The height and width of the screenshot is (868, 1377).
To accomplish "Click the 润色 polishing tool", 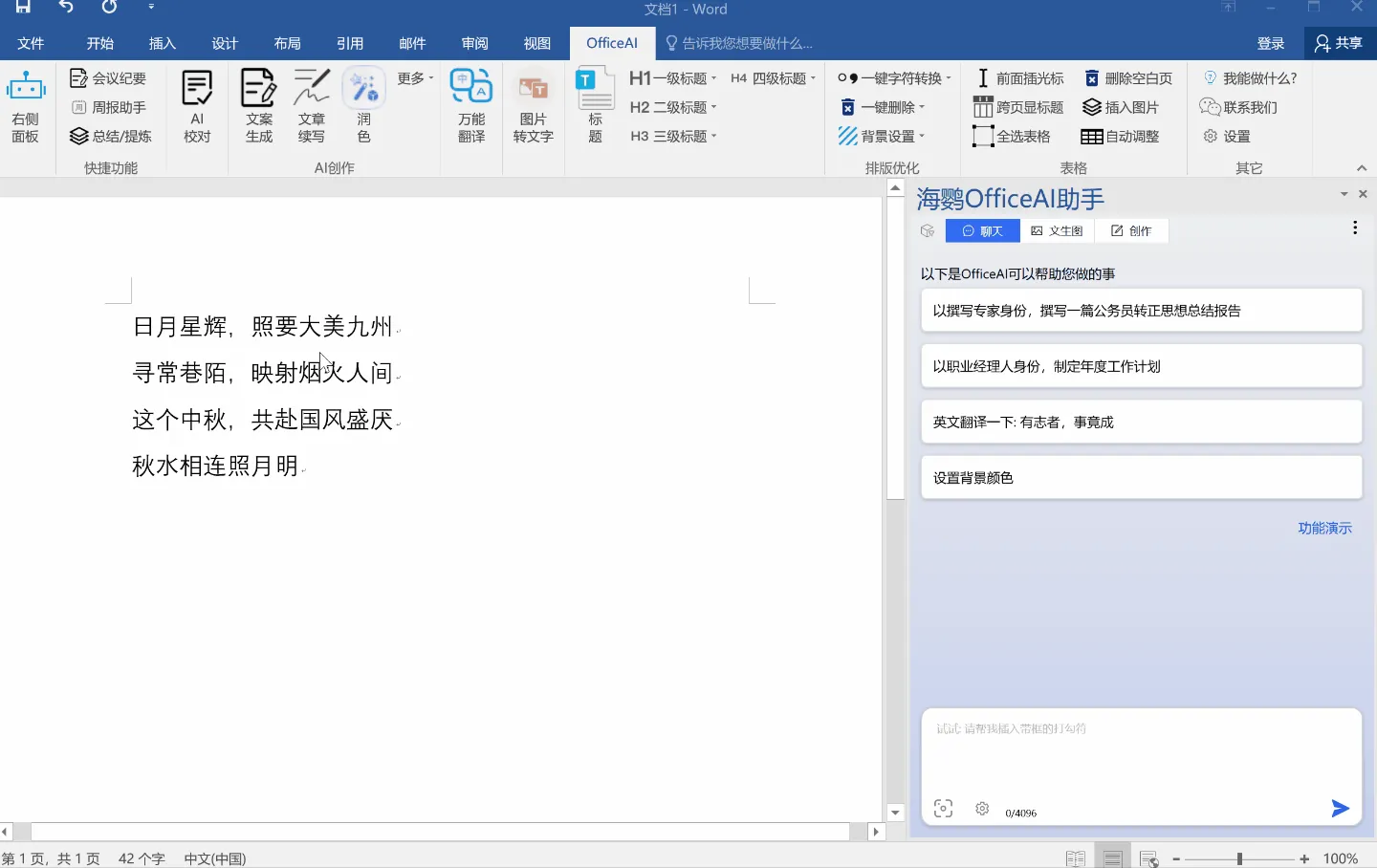I will (x=363, y=105).
